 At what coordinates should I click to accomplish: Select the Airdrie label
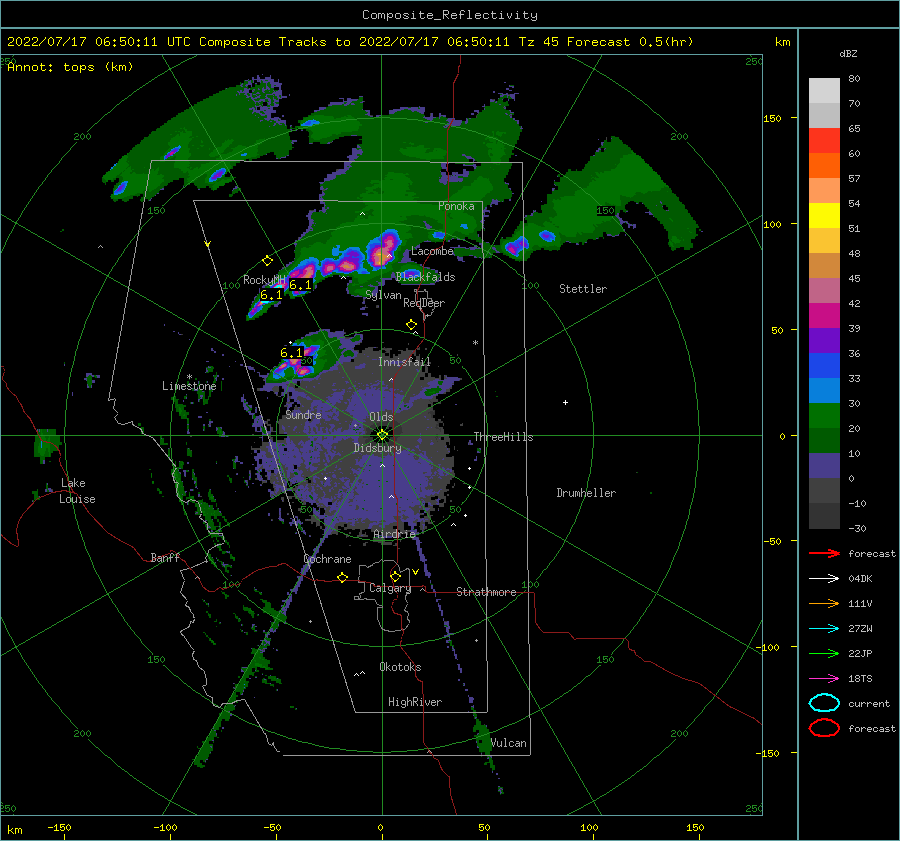pos(394,534)
